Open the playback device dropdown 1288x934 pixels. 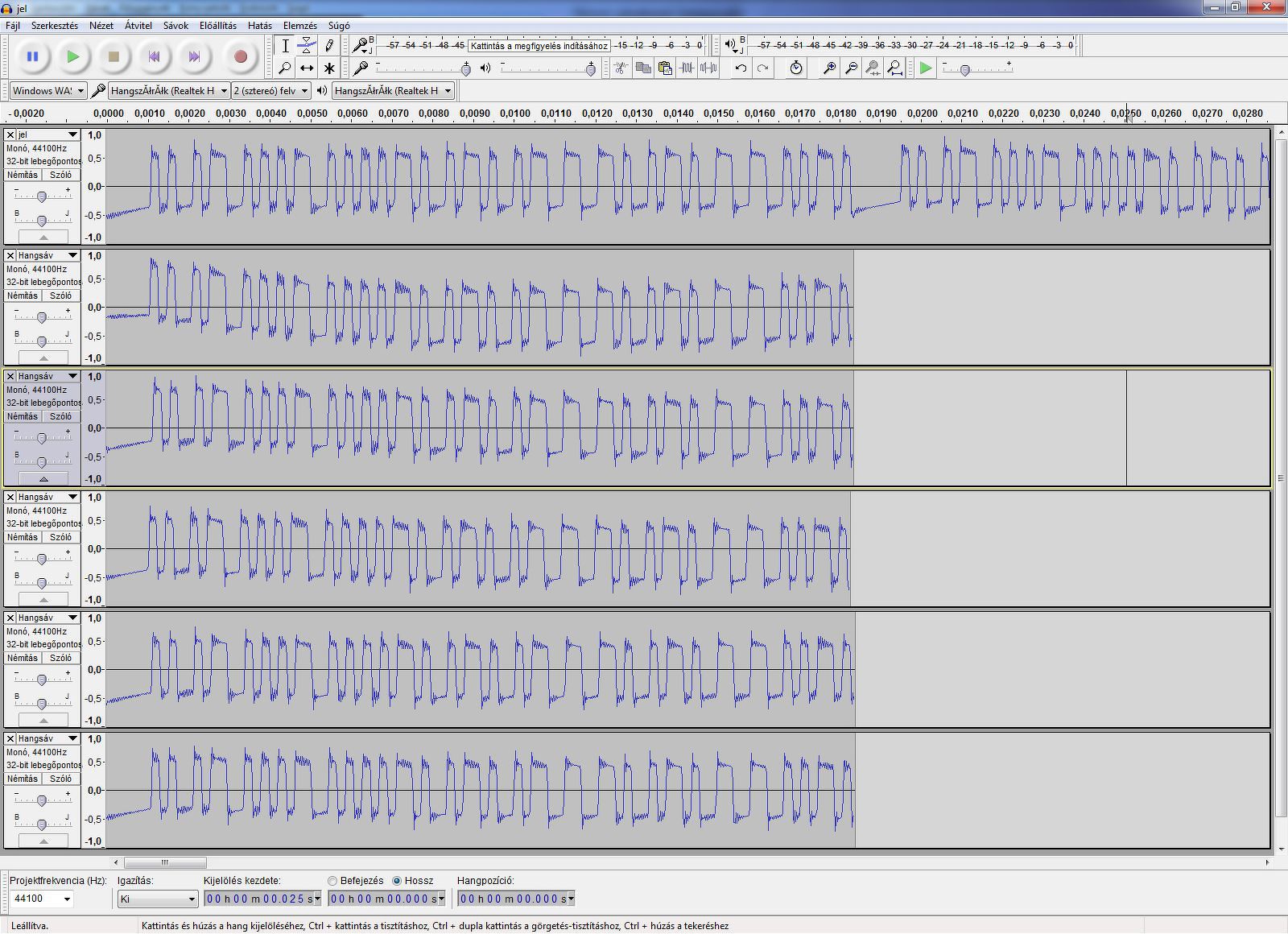pos(393,91)
